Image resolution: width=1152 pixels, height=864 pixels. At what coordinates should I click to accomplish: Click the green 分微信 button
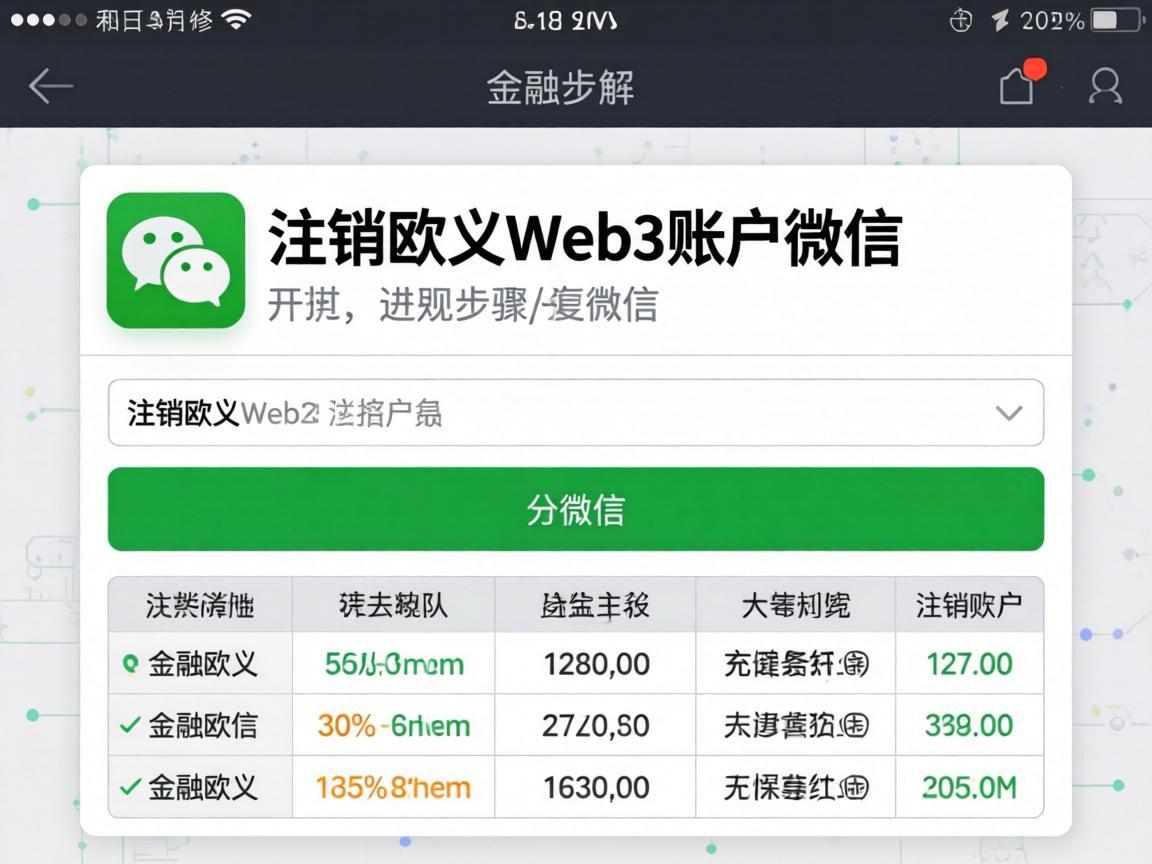click(x=576, y=509)
